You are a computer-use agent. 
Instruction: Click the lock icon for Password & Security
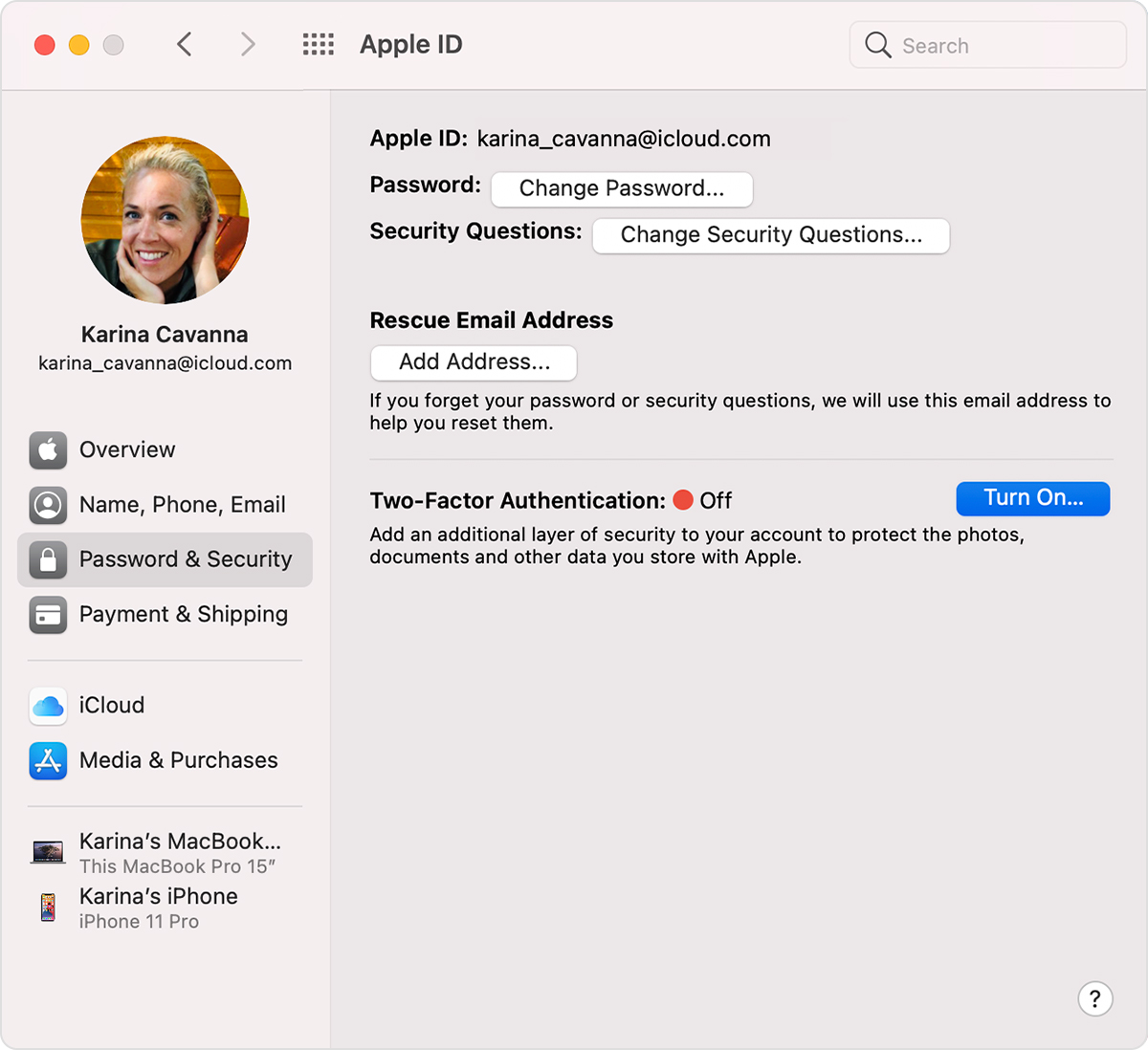[x=48, y=559]
